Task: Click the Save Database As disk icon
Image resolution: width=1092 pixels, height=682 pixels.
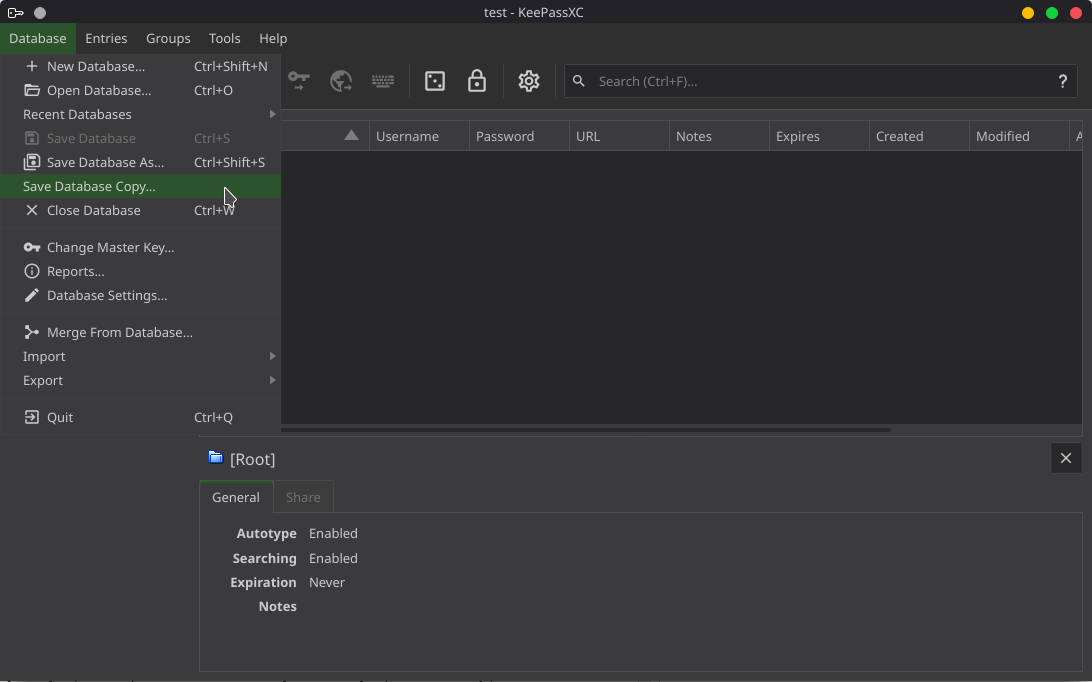Action: pyautogui.click(x=31, y=162)
